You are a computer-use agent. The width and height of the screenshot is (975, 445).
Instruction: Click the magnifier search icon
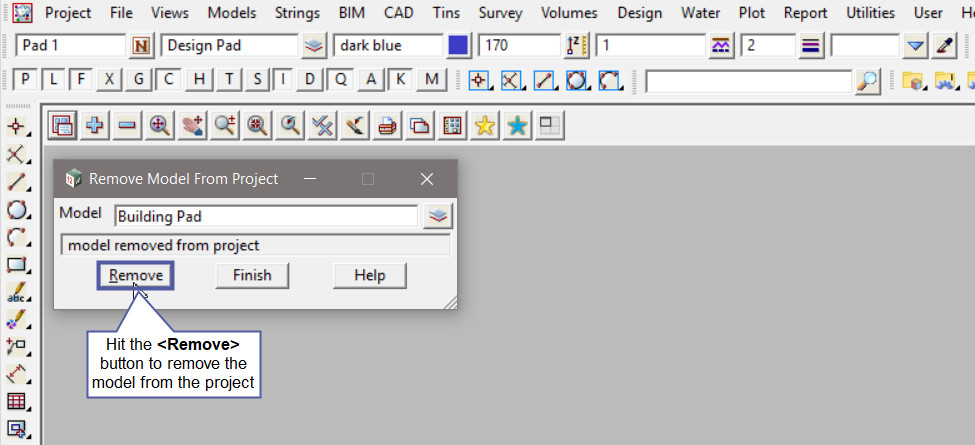pos(868,80)
